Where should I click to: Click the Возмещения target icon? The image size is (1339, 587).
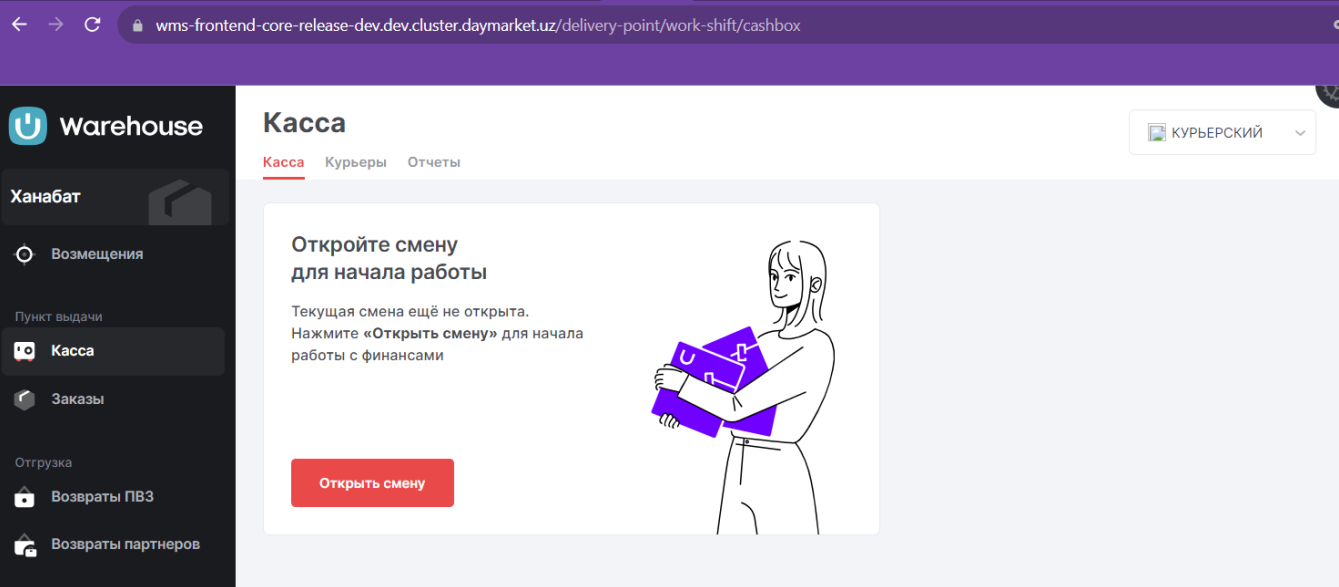pos(25,254)
